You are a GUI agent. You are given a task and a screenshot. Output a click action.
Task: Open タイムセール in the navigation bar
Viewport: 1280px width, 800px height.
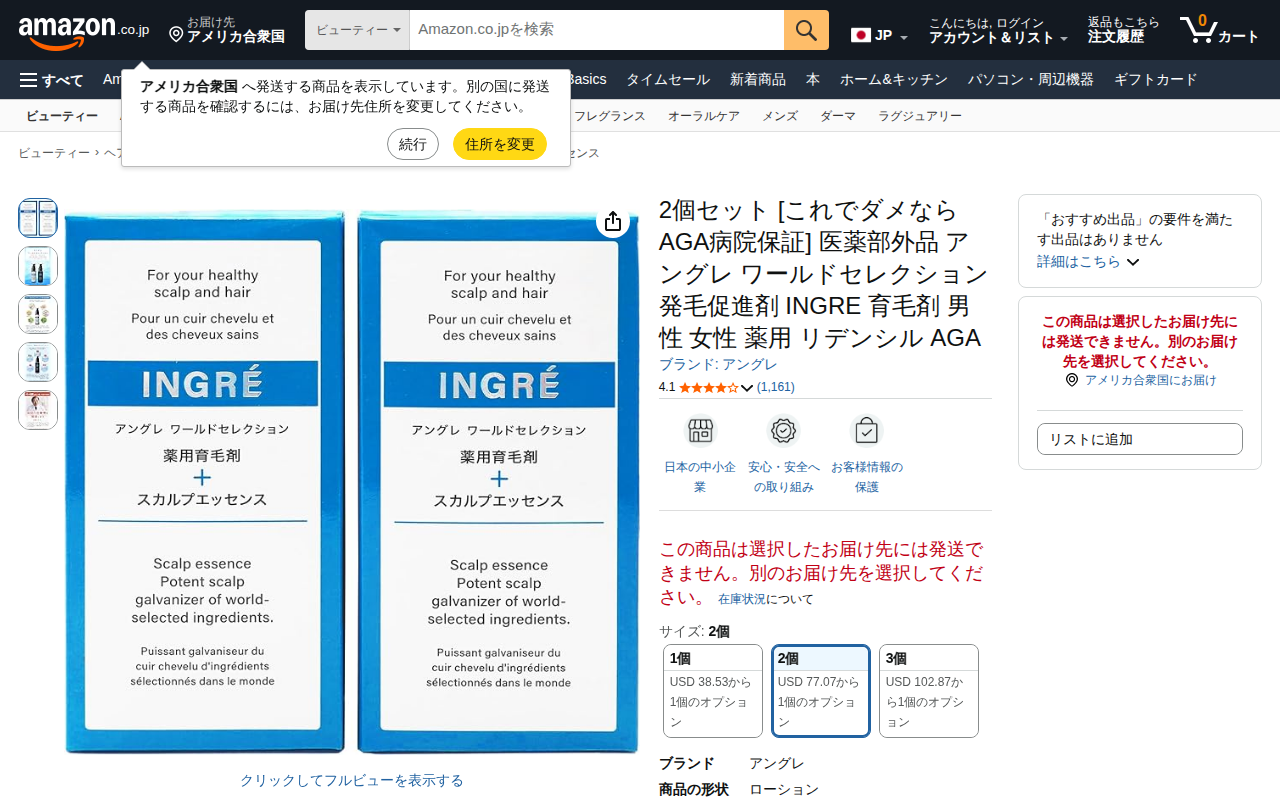(x=668, y=80)
